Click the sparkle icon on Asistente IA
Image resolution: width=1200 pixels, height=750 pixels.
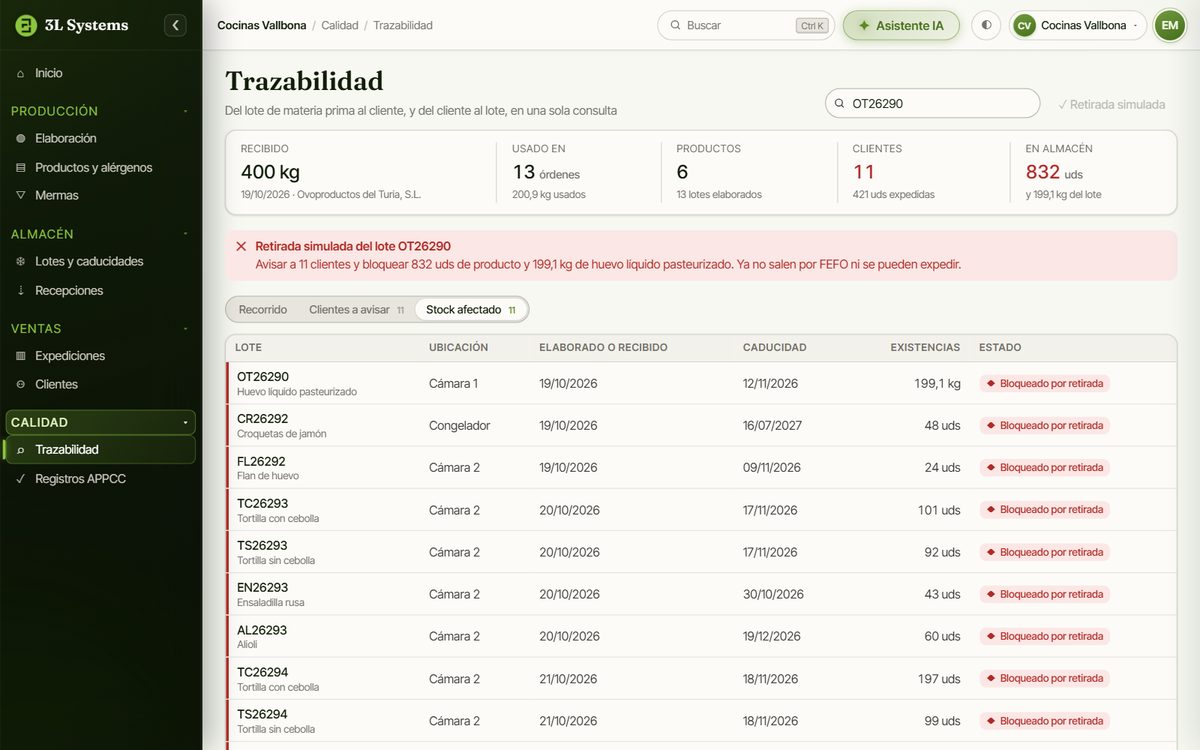click(x=864, y=25)
